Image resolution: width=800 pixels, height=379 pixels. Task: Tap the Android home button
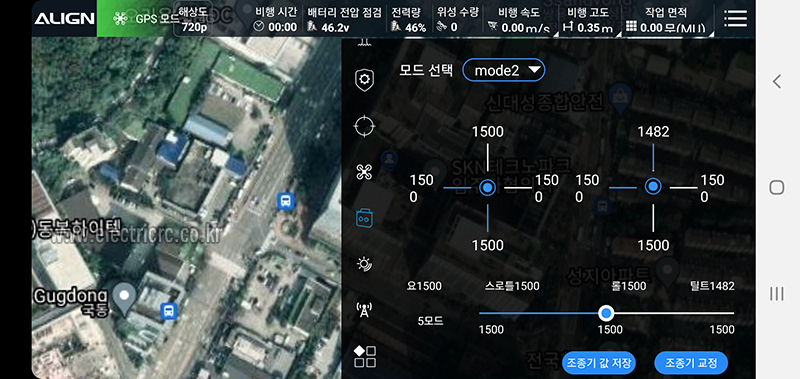pyautogui.click(x=777, y=187)
